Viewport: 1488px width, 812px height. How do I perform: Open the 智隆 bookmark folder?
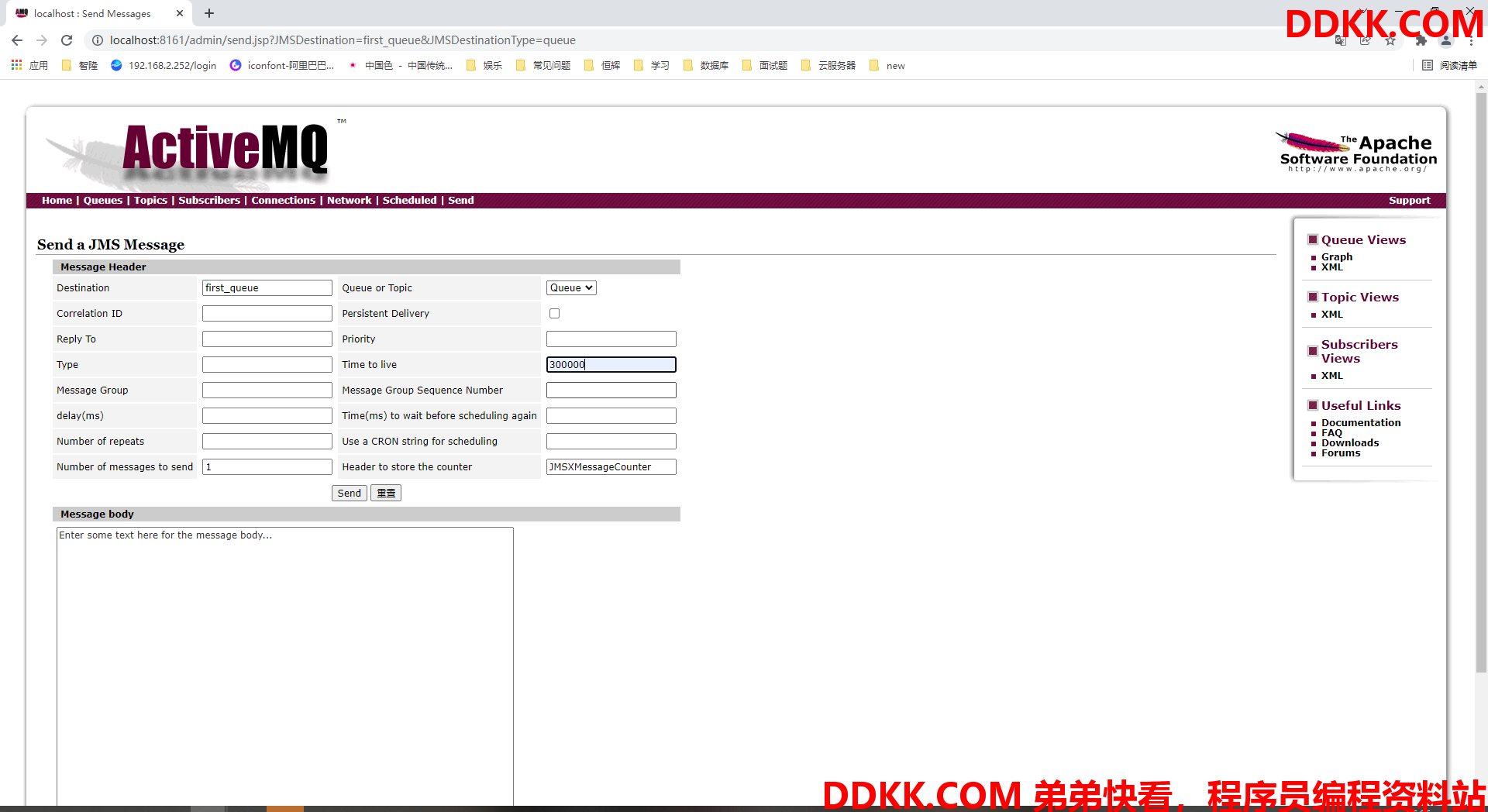click(x=80, y=65)
